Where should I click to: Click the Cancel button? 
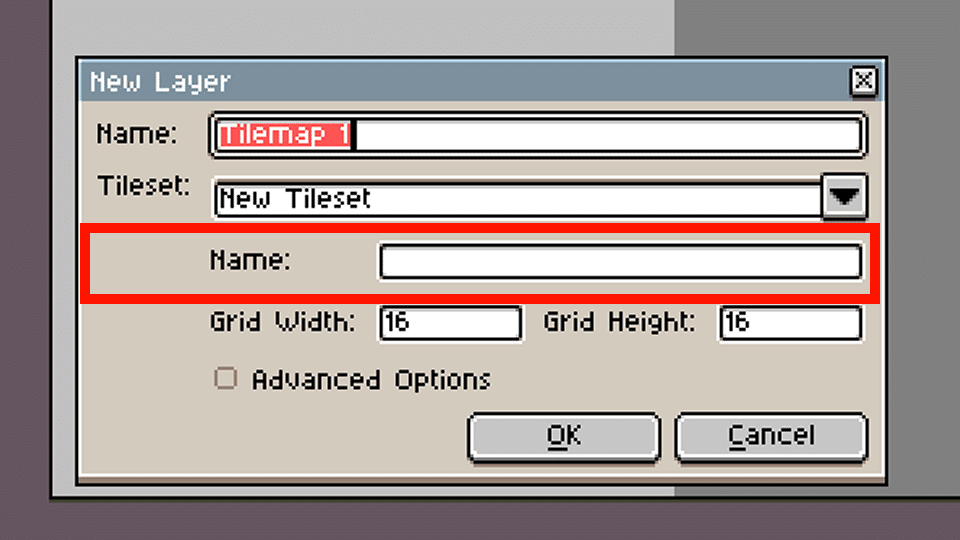[771, 437]
